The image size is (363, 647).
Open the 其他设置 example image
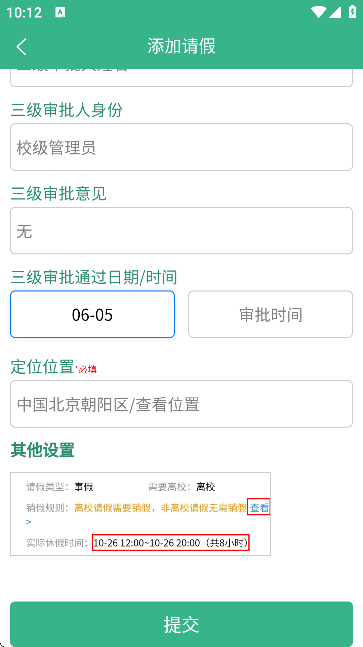pyautogui.click(x=141, y=514)
